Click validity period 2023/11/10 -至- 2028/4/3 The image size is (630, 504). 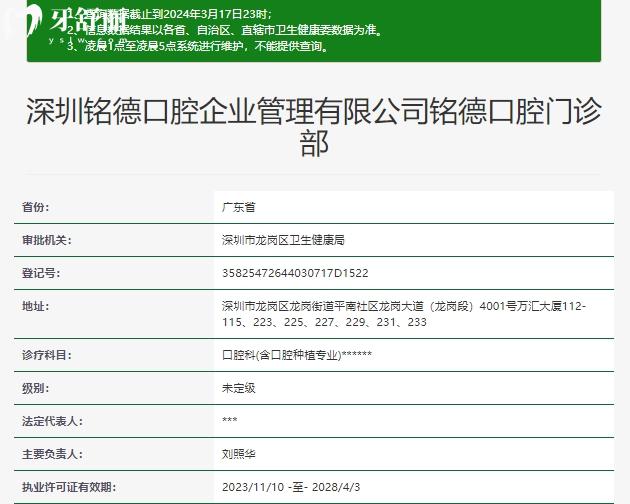[x=291, y=487]
